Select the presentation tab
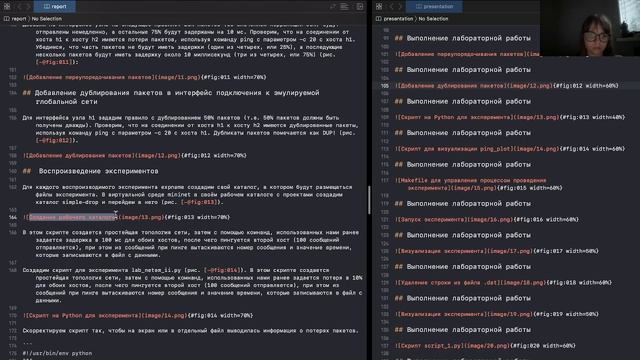 (434, 6)
